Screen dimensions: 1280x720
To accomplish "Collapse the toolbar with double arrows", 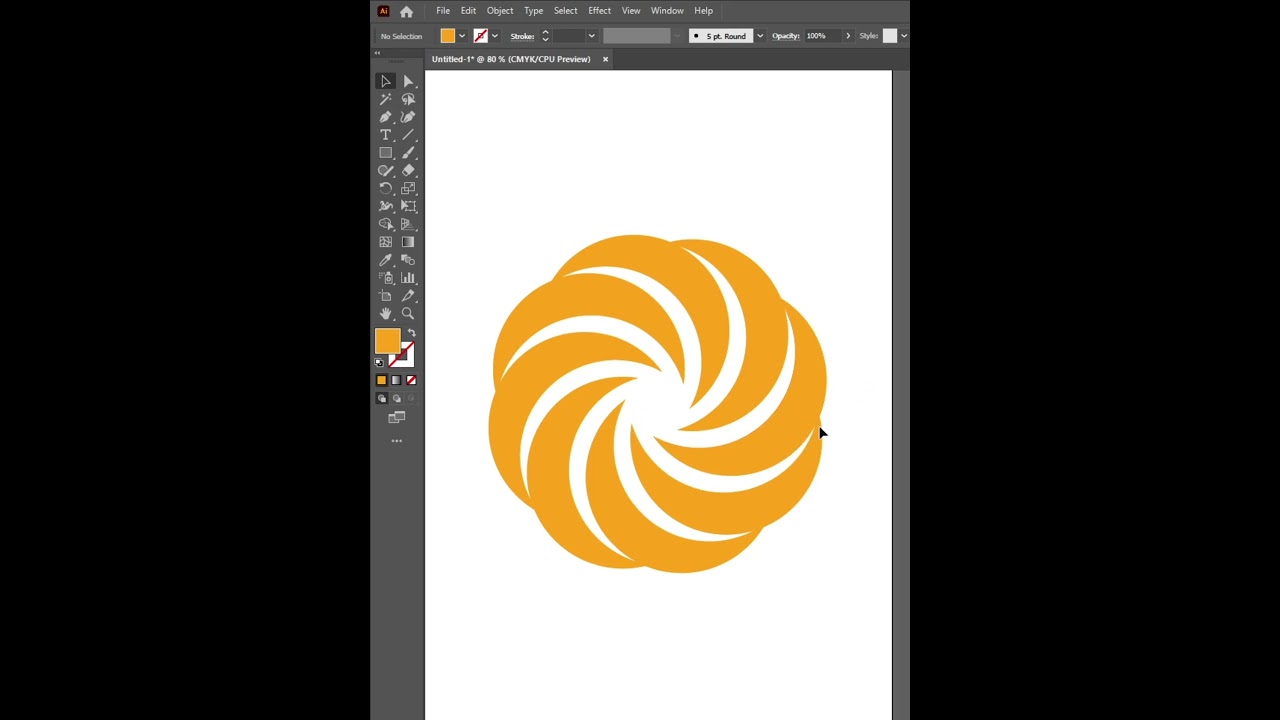I will [x=379, y=52].
